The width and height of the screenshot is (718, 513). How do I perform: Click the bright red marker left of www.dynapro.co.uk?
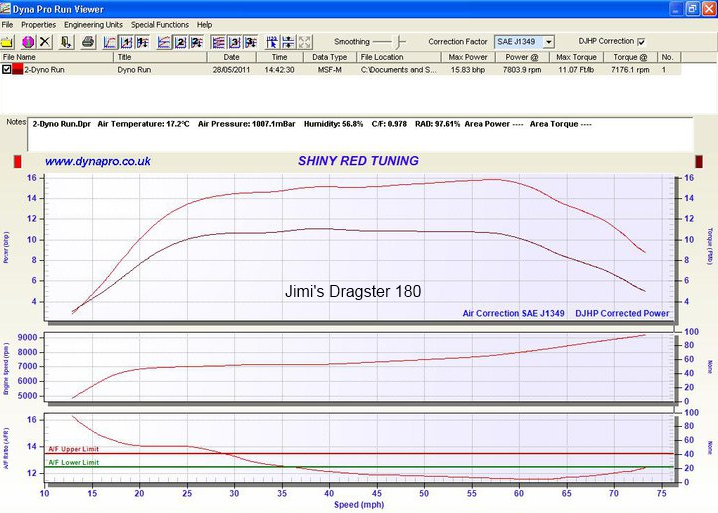pyautogui.click(x=17, y=162)
